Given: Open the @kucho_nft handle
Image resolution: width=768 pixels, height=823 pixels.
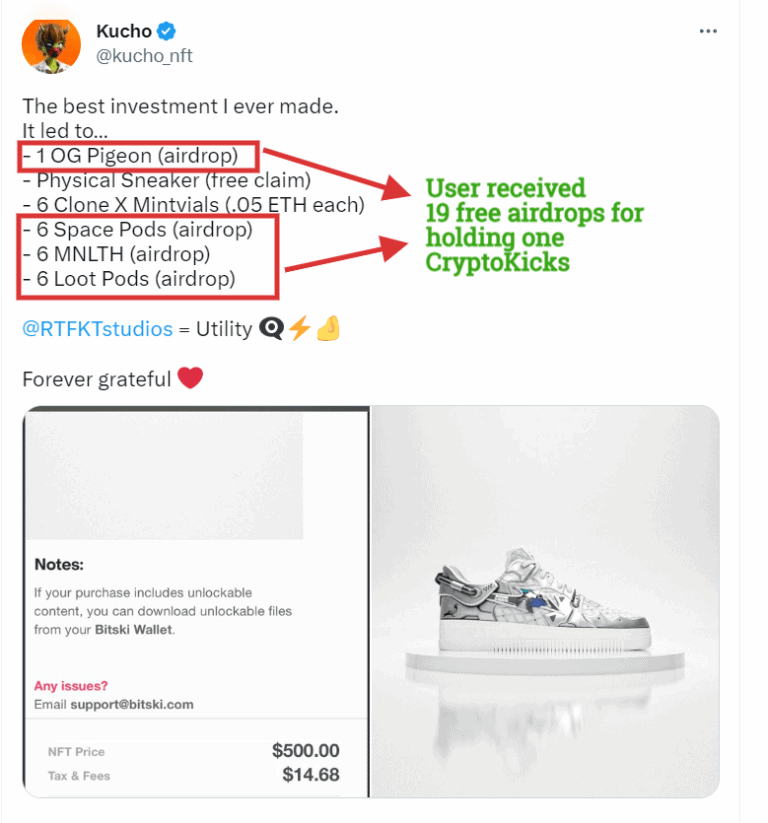Looking at the screenshot, I should click(x=144, y=56).
